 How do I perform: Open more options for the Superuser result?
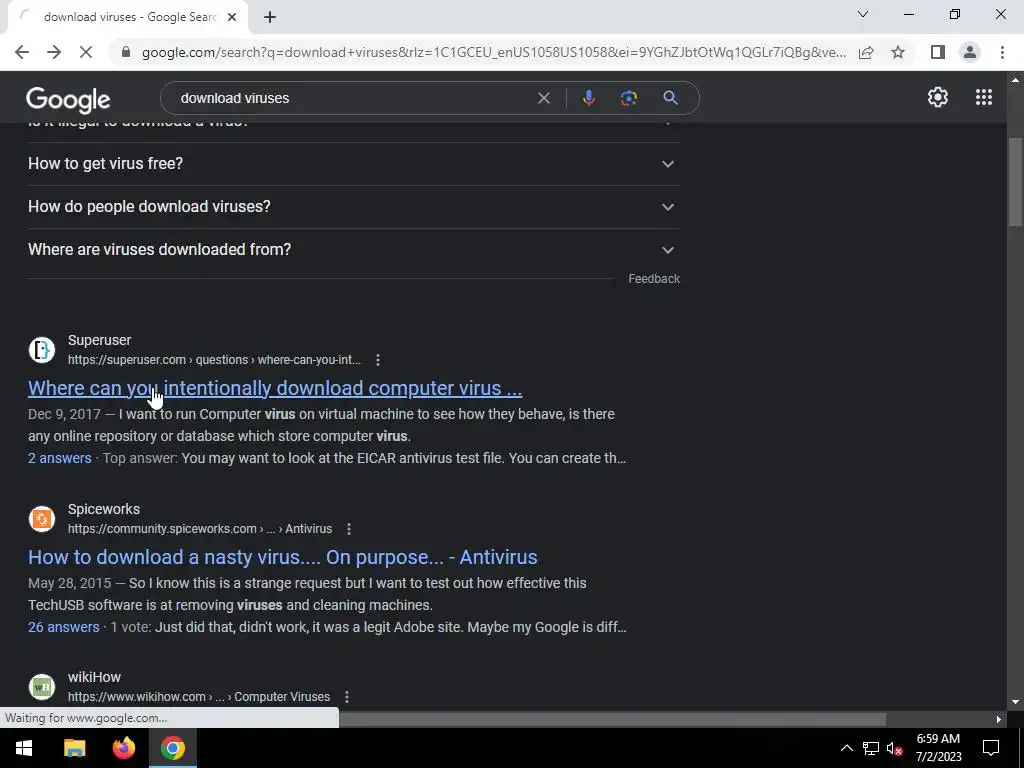tap(378, 360)
